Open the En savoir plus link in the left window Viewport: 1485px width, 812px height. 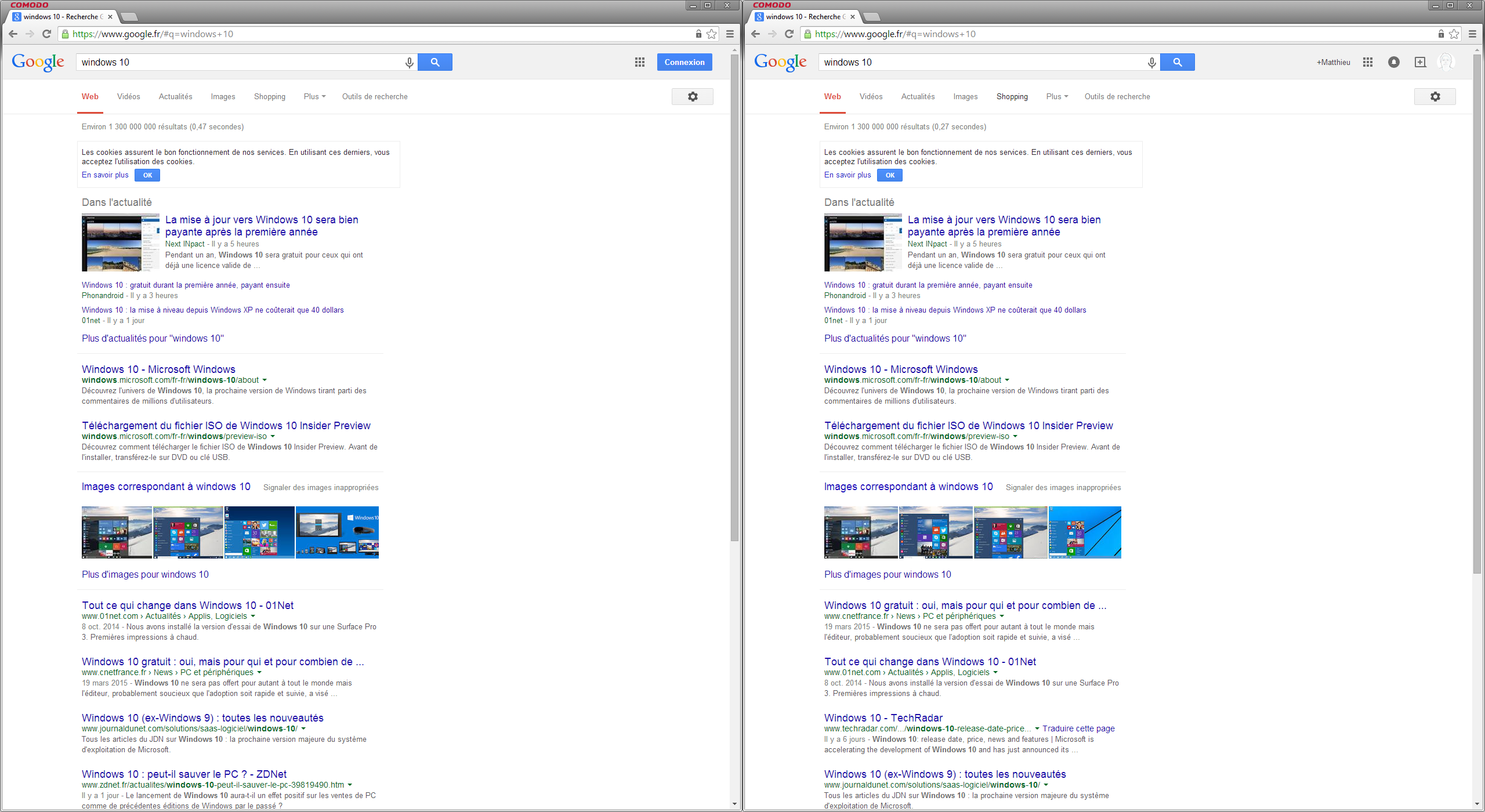(105, 175)
